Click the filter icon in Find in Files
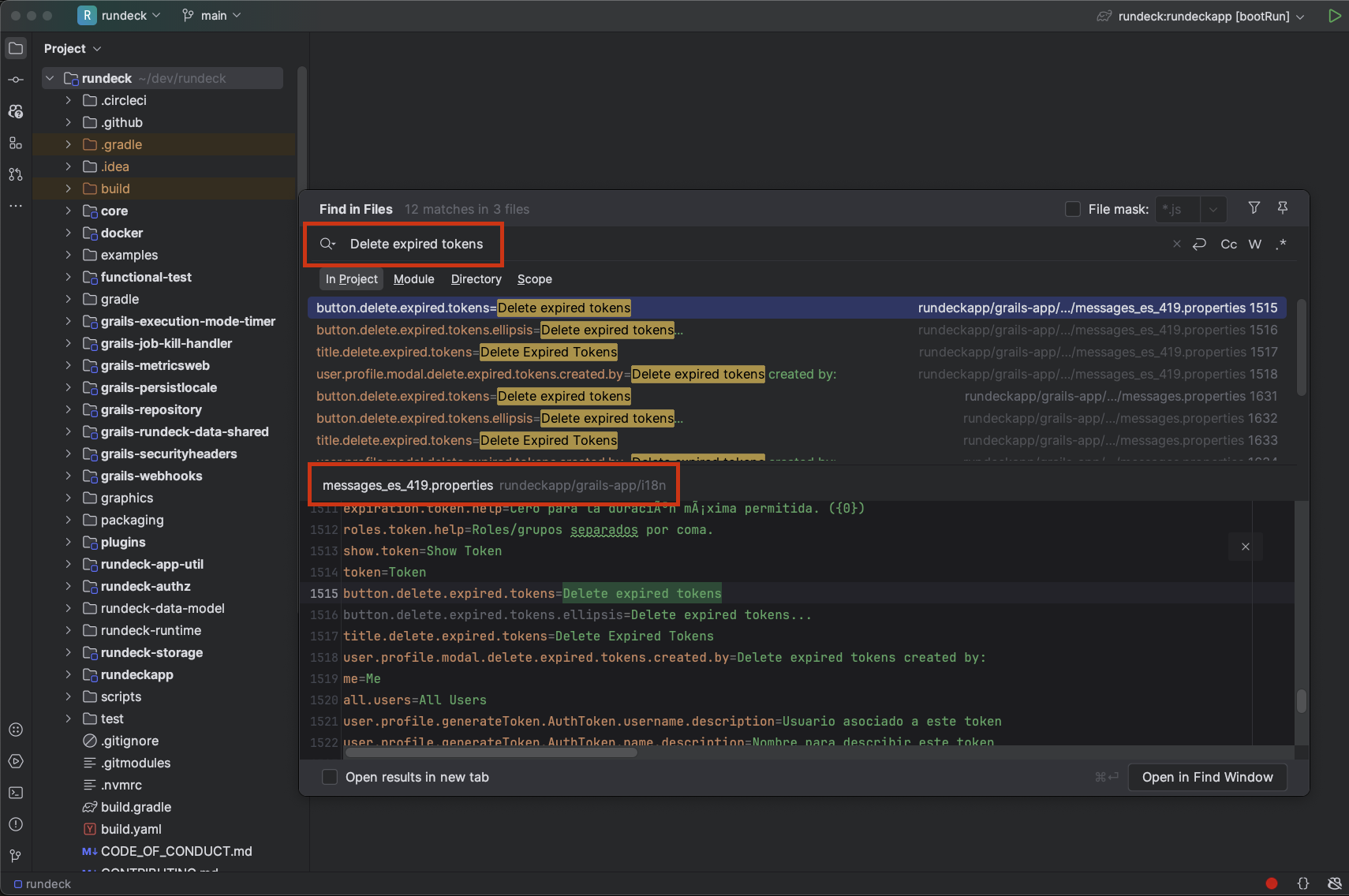 (1254, 207)
